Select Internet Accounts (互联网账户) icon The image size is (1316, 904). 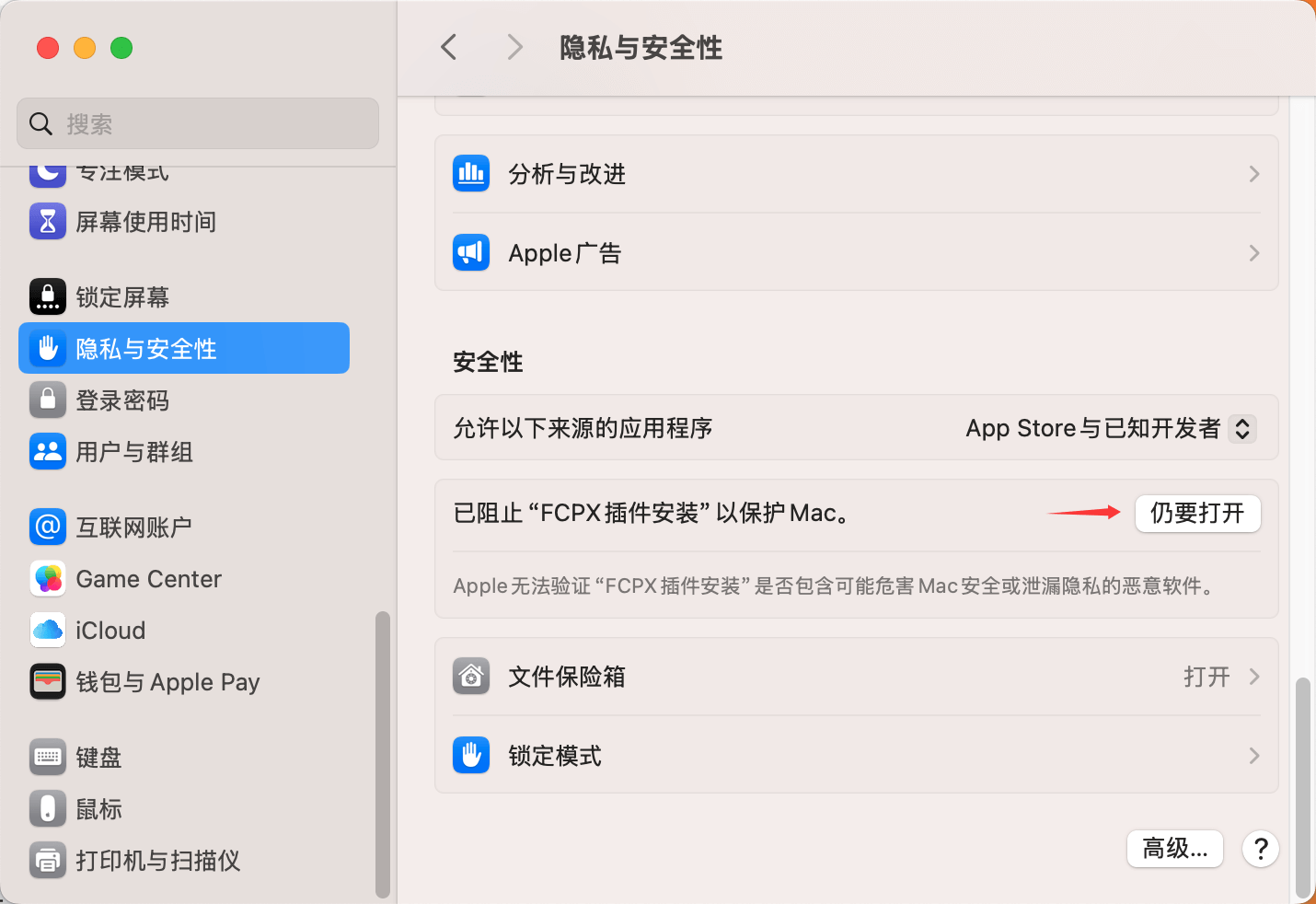(x=48, y=527)
